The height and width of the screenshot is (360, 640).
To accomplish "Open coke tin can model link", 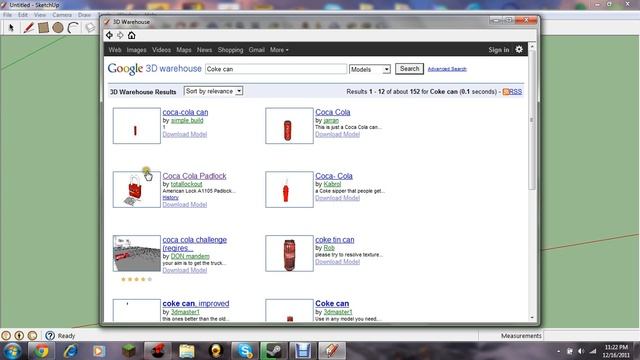I will click(335, 240).
